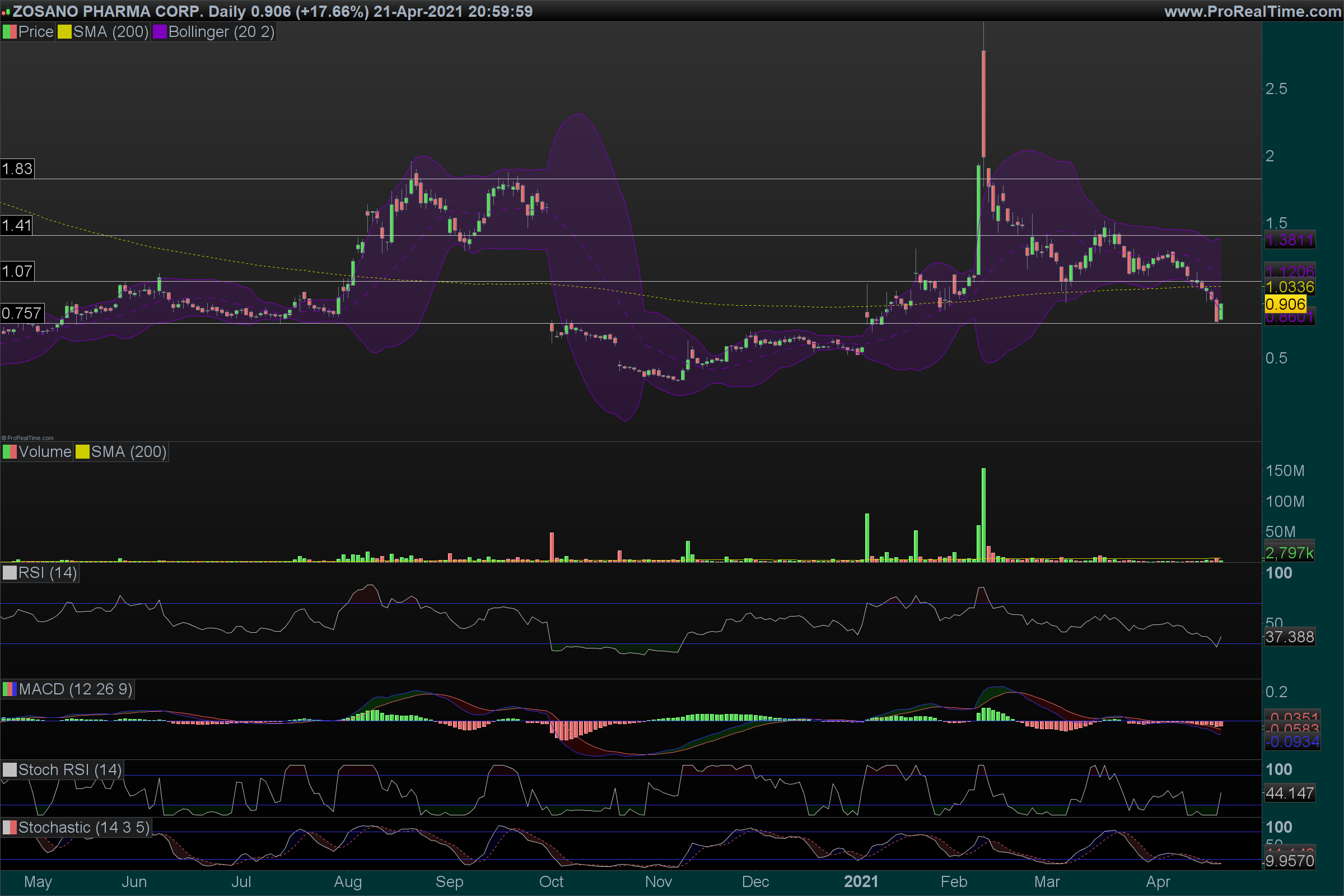Click the purple Bollinger (20 2) swatch
This screenshot has height=896, width=1344.
click(x=160, y=32)
